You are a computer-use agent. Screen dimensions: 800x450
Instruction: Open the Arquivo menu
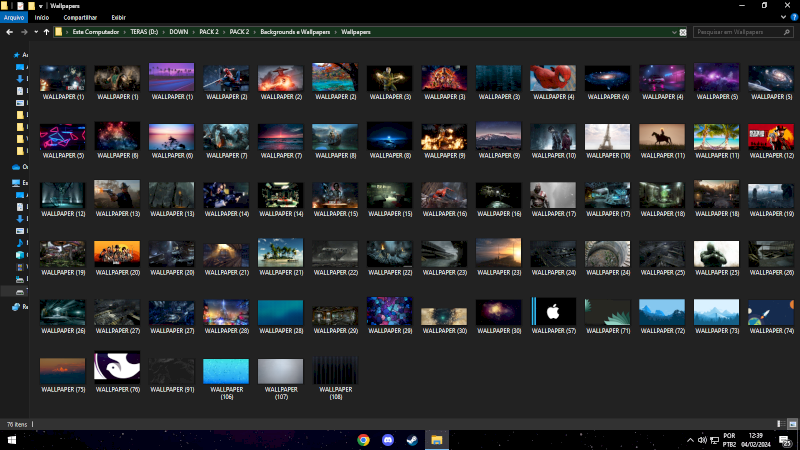tap(14, 17)
